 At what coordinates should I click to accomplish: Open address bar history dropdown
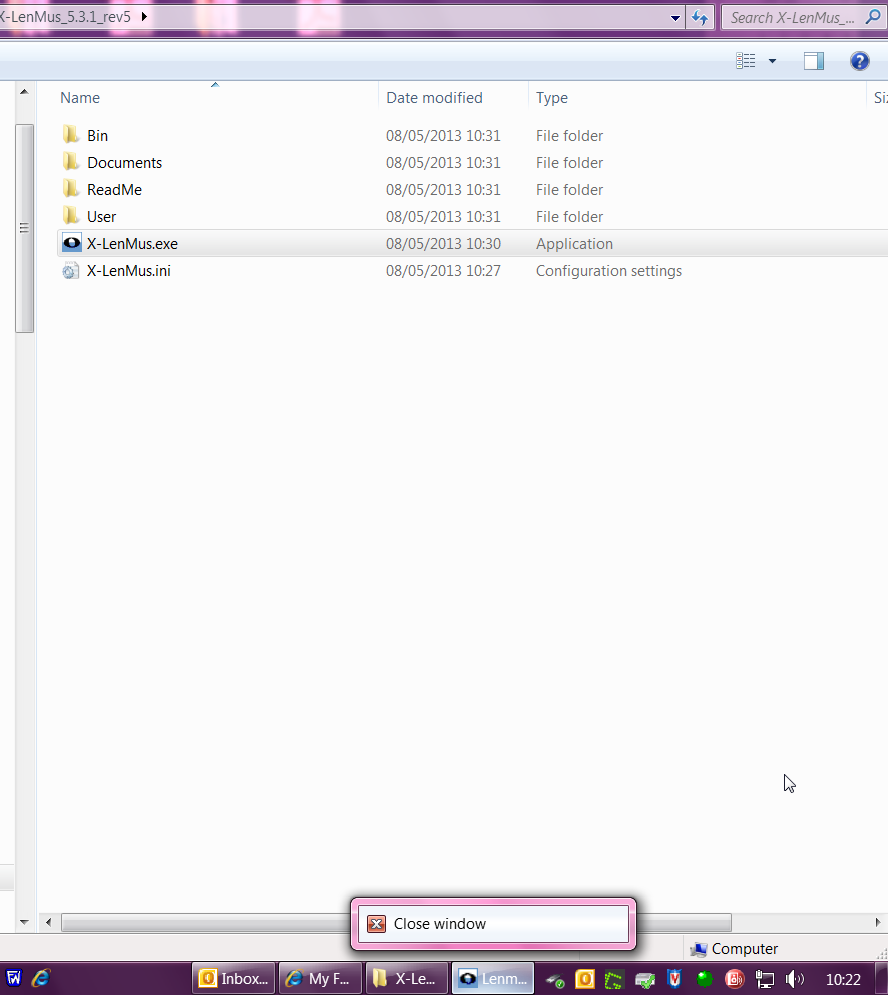675,18
